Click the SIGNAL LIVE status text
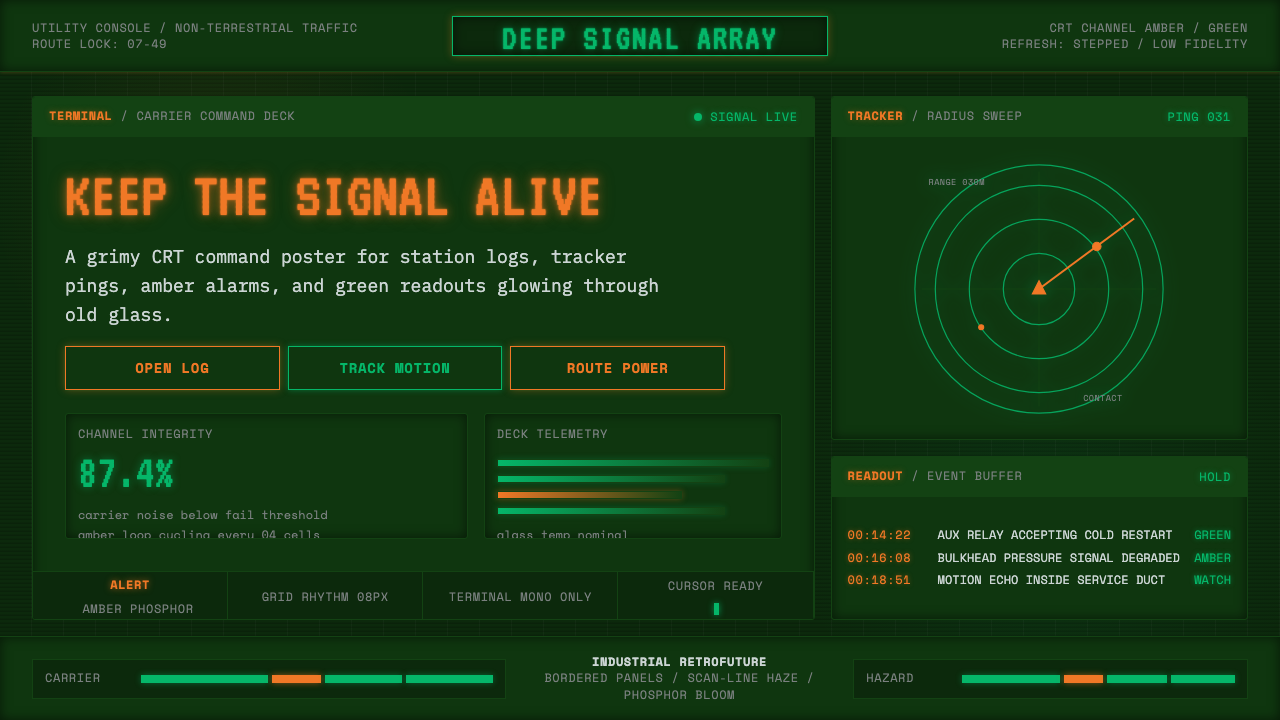The height and width of the screenshot is (720, 1280). (x=753, y=117)
